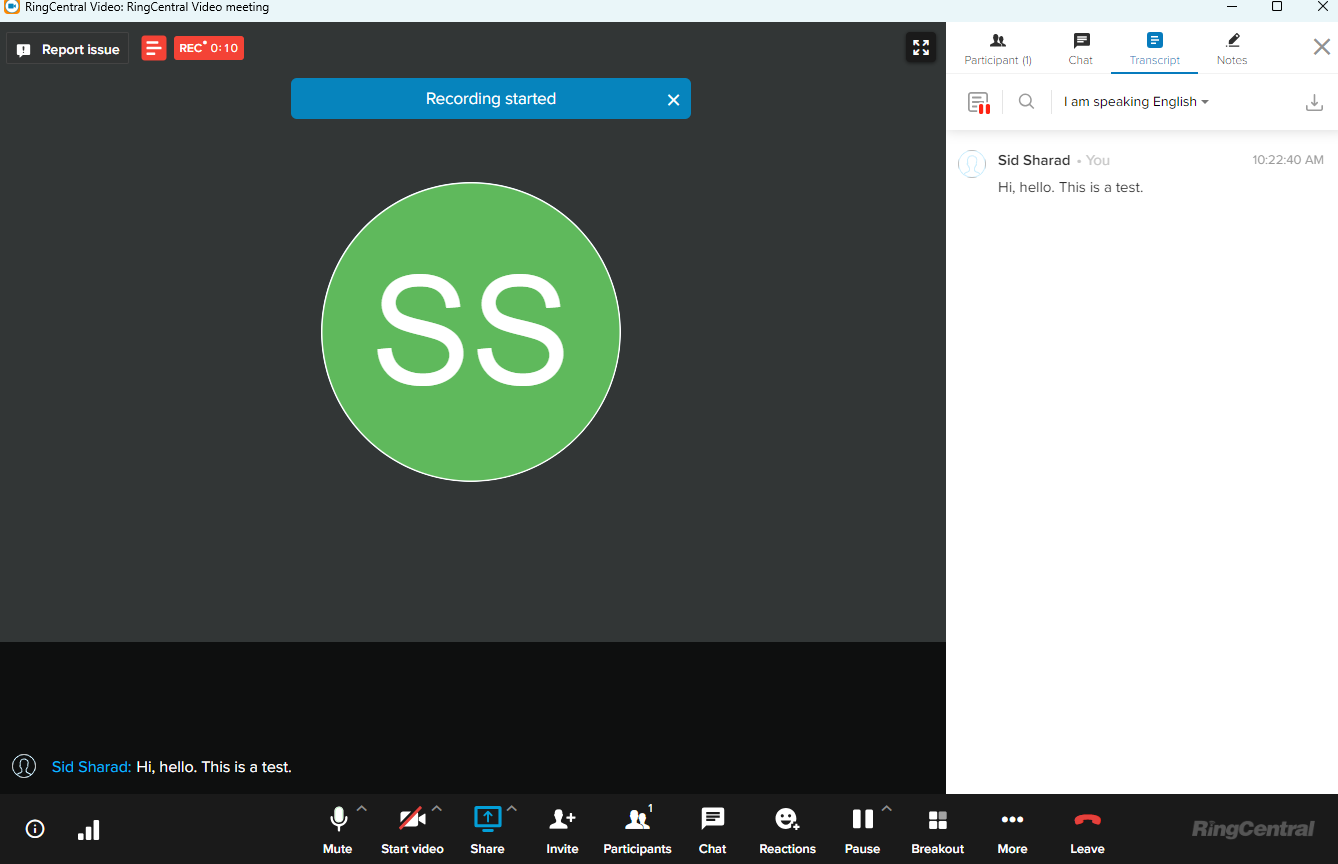The image size is (1338, 864).
Task: Expand the video options arrow beside Start video
Action: 436,809
